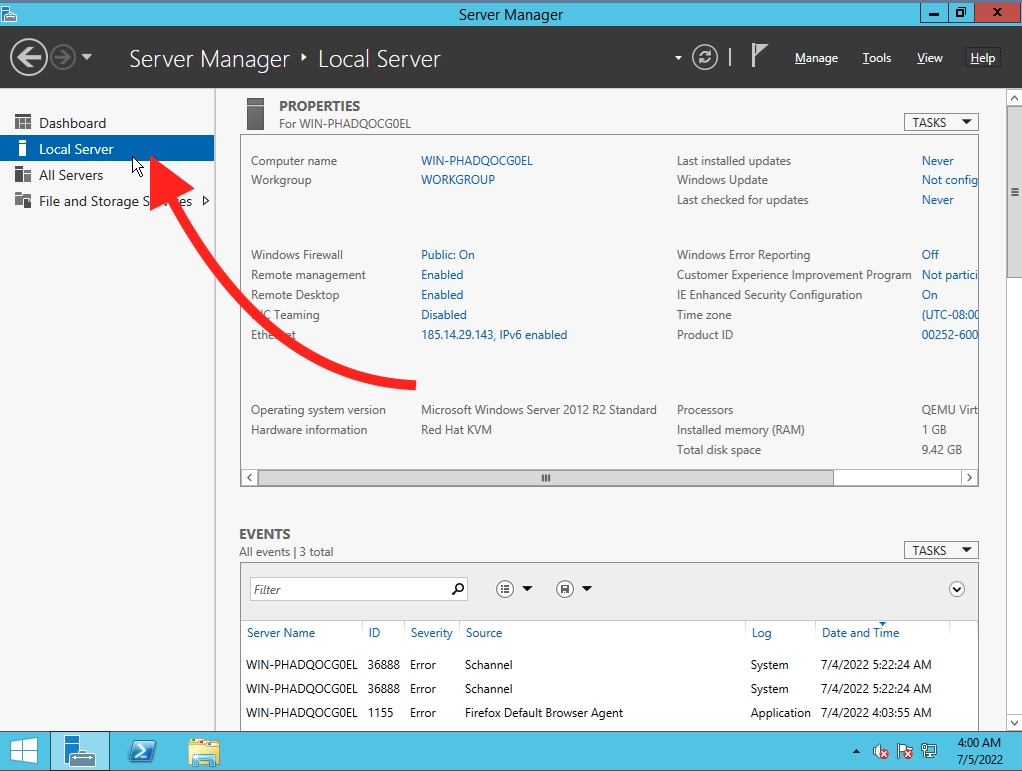Open File Explorer from the taskbar
Screen dimensions: 1022x771
click(204, 751)
